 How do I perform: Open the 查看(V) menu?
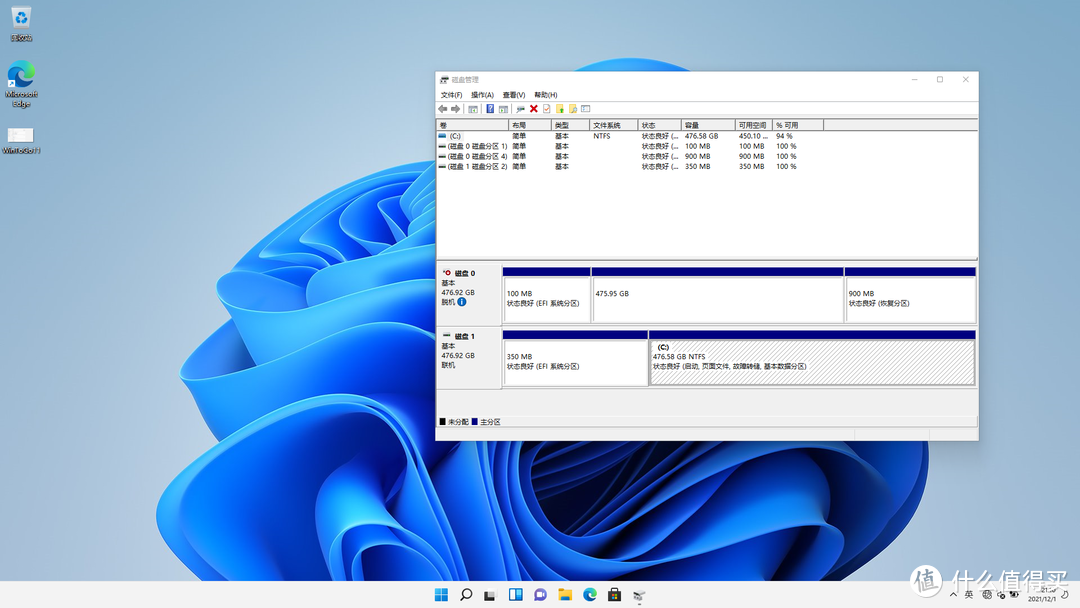coord(514,95)
